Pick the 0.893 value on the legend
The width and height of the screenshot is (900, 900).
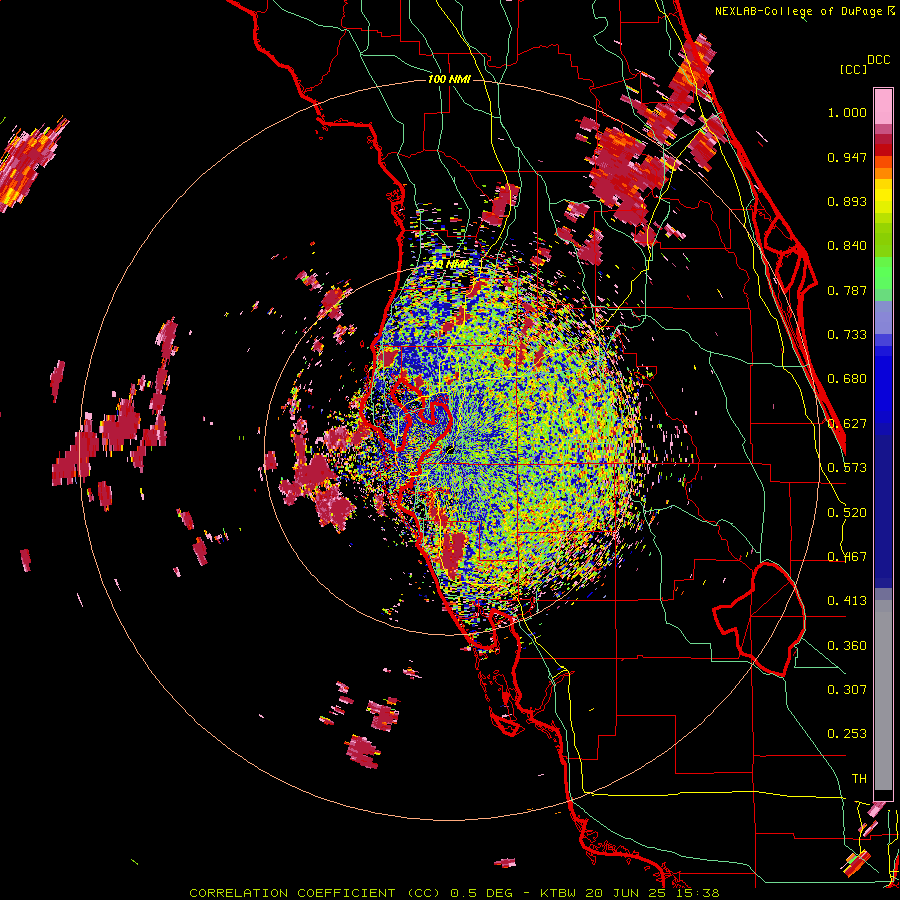coord(847,201)
